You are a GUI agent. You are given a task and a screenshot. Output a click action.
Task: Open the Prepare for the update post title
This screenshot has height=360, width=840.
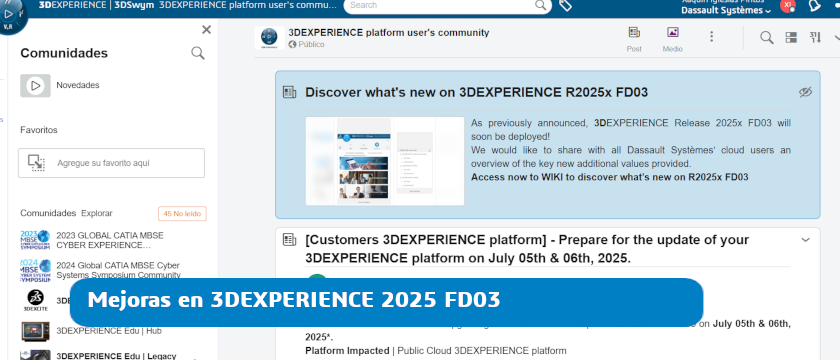(527, 249)
